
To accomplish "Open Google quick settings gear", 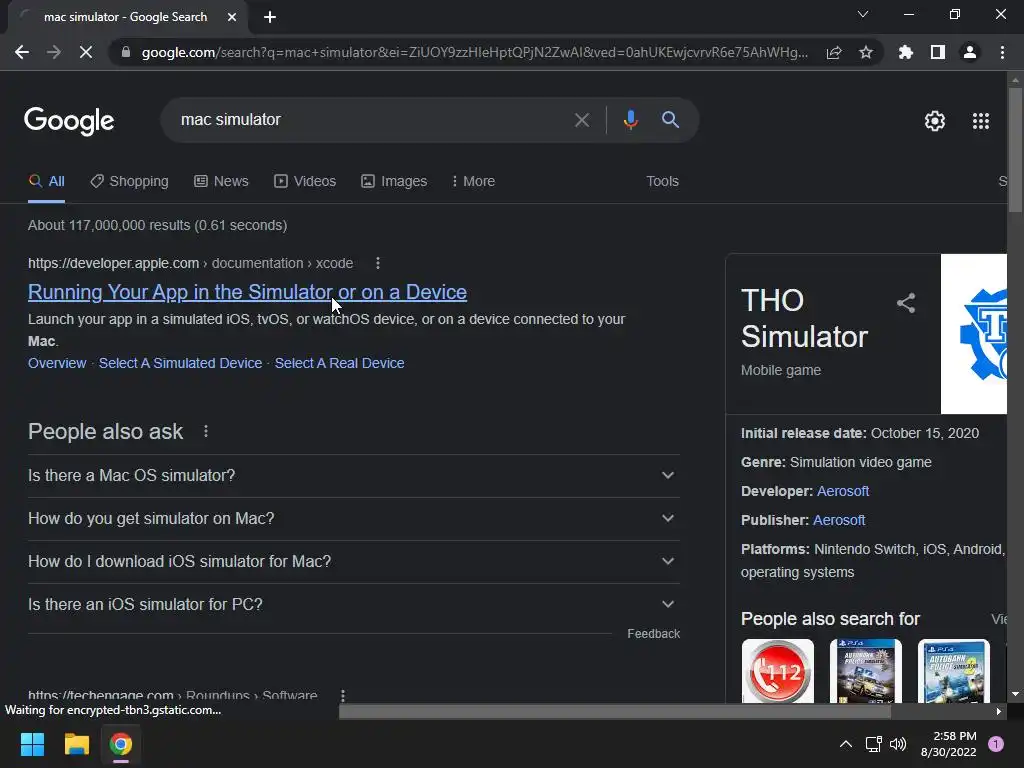I will [x=935, y=121].
